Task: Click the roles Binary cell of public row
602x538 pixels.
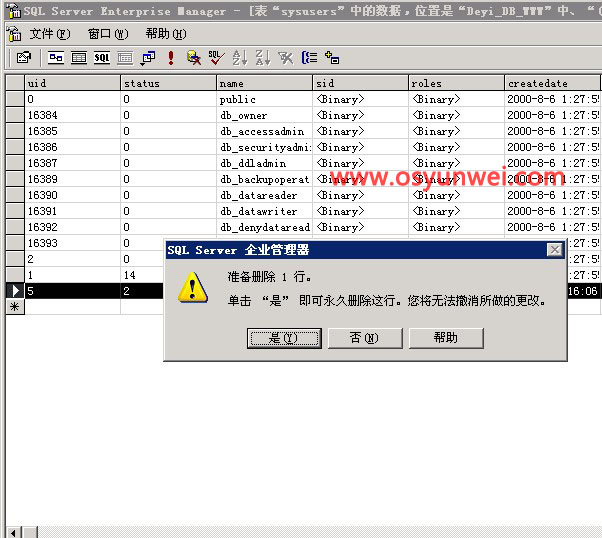Action: click(x=456, y=99)
